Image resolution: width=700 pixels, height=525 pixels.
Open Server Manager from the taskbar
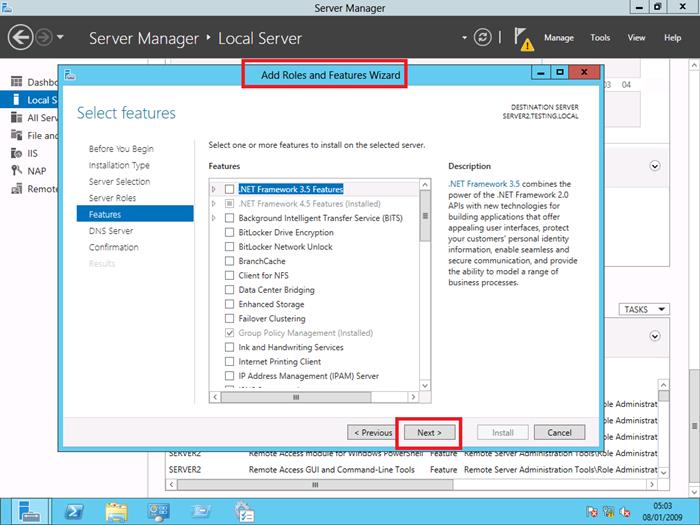pyautogui.click(x=29, y=512)
